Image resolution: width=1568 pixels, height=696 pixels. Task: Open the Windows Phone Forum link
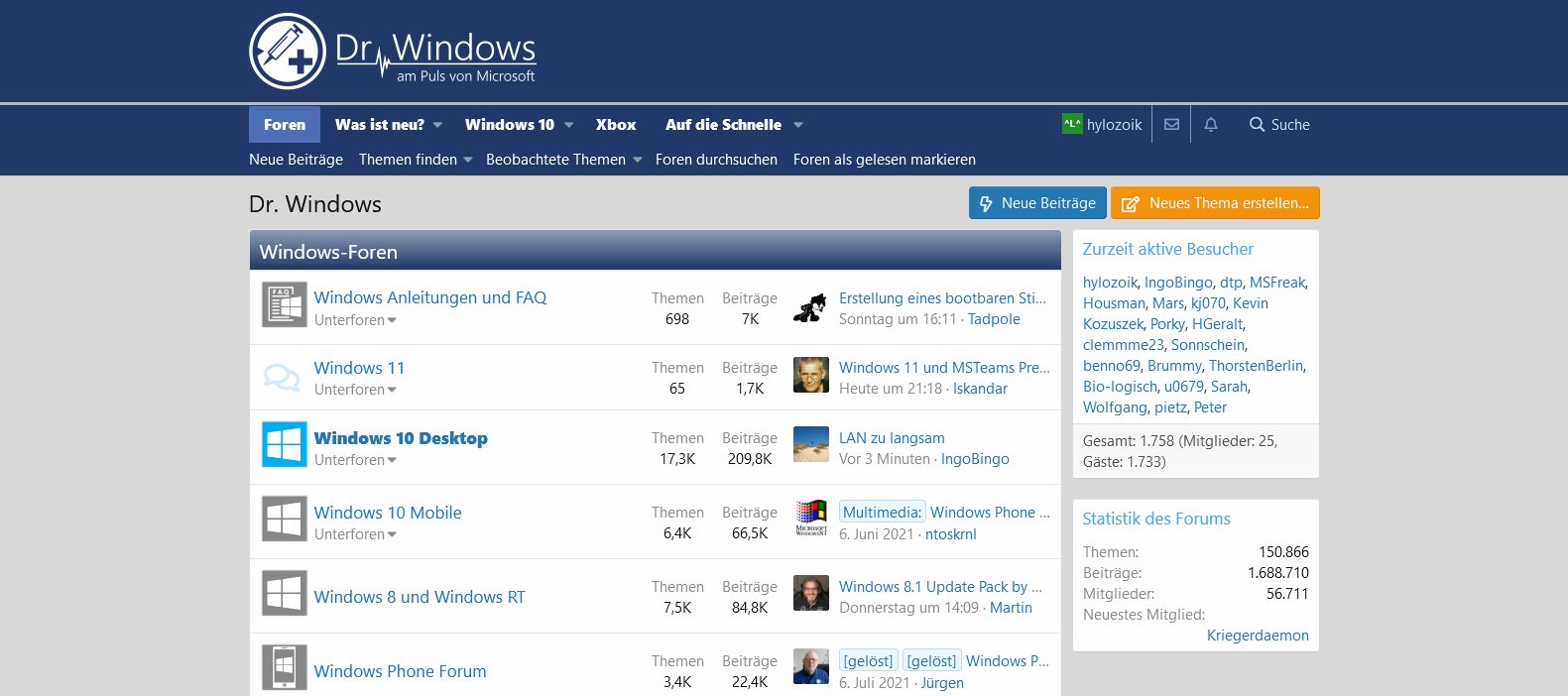click(401, 671)
